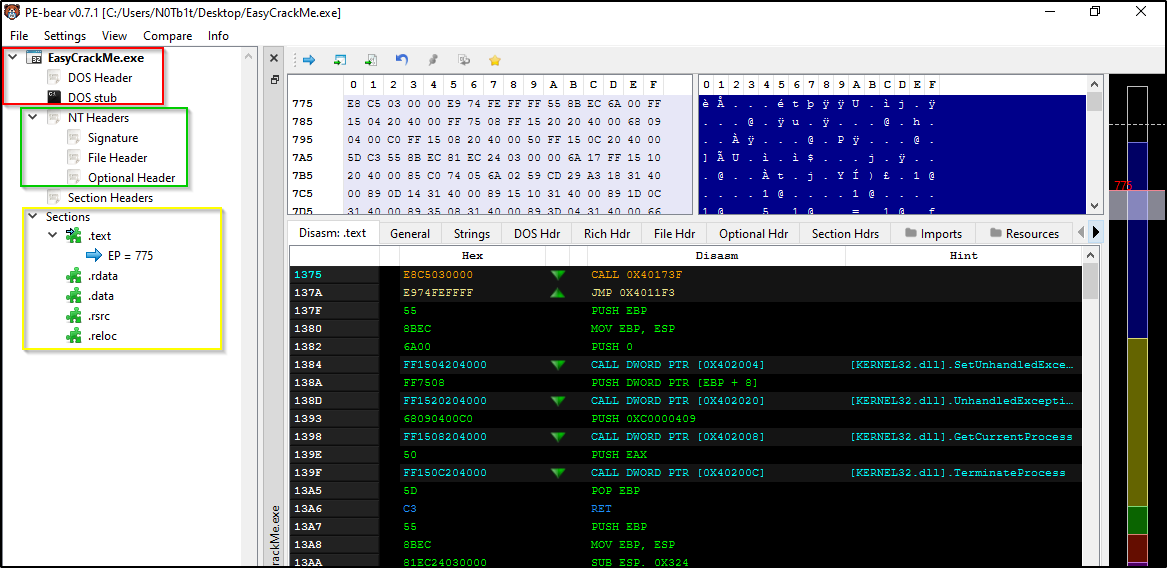The image size is (1167, 568).
Task: Close the hex view panel with X
Action: 275,59
